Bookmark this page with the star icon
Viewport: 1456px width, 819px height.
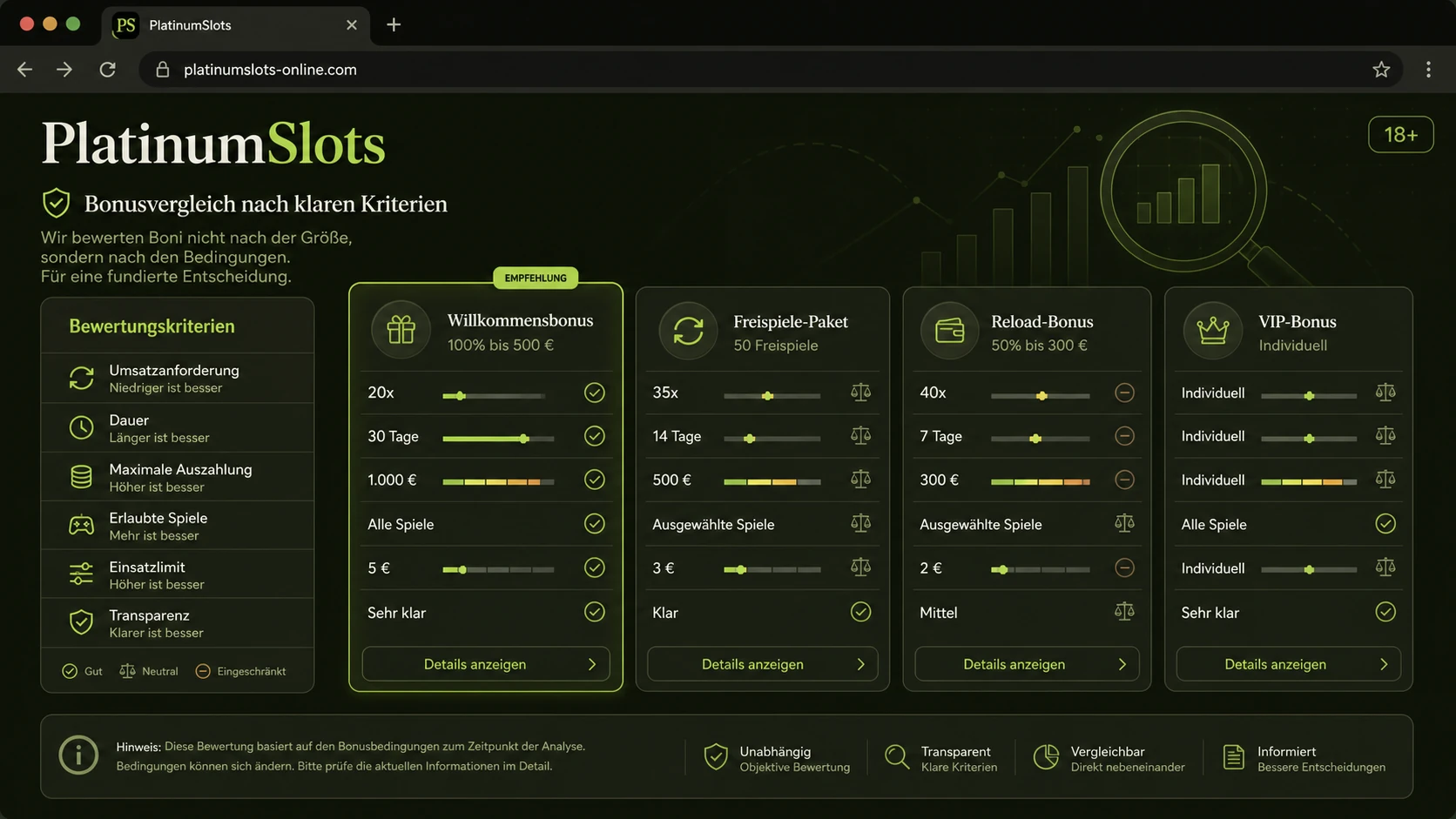click(1381, 70)
